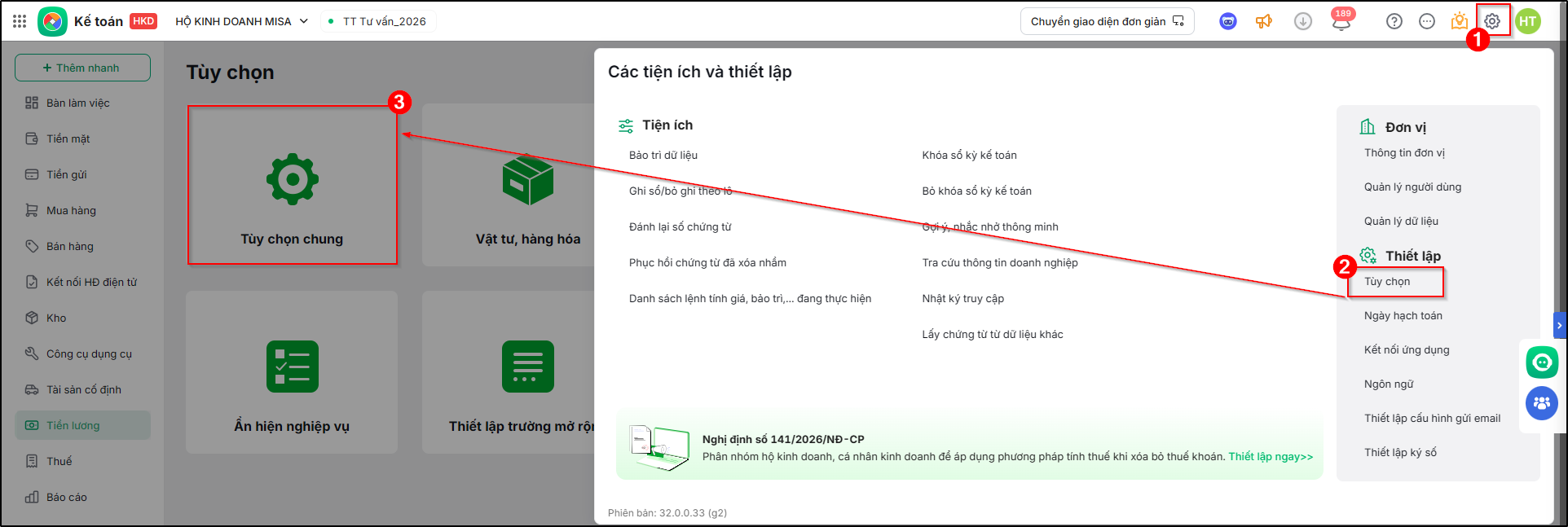Image resolution: width=1568 pixels, height=527 pixels.
Task: Click the HT user avatar
Action: (x=1528, y=21)
